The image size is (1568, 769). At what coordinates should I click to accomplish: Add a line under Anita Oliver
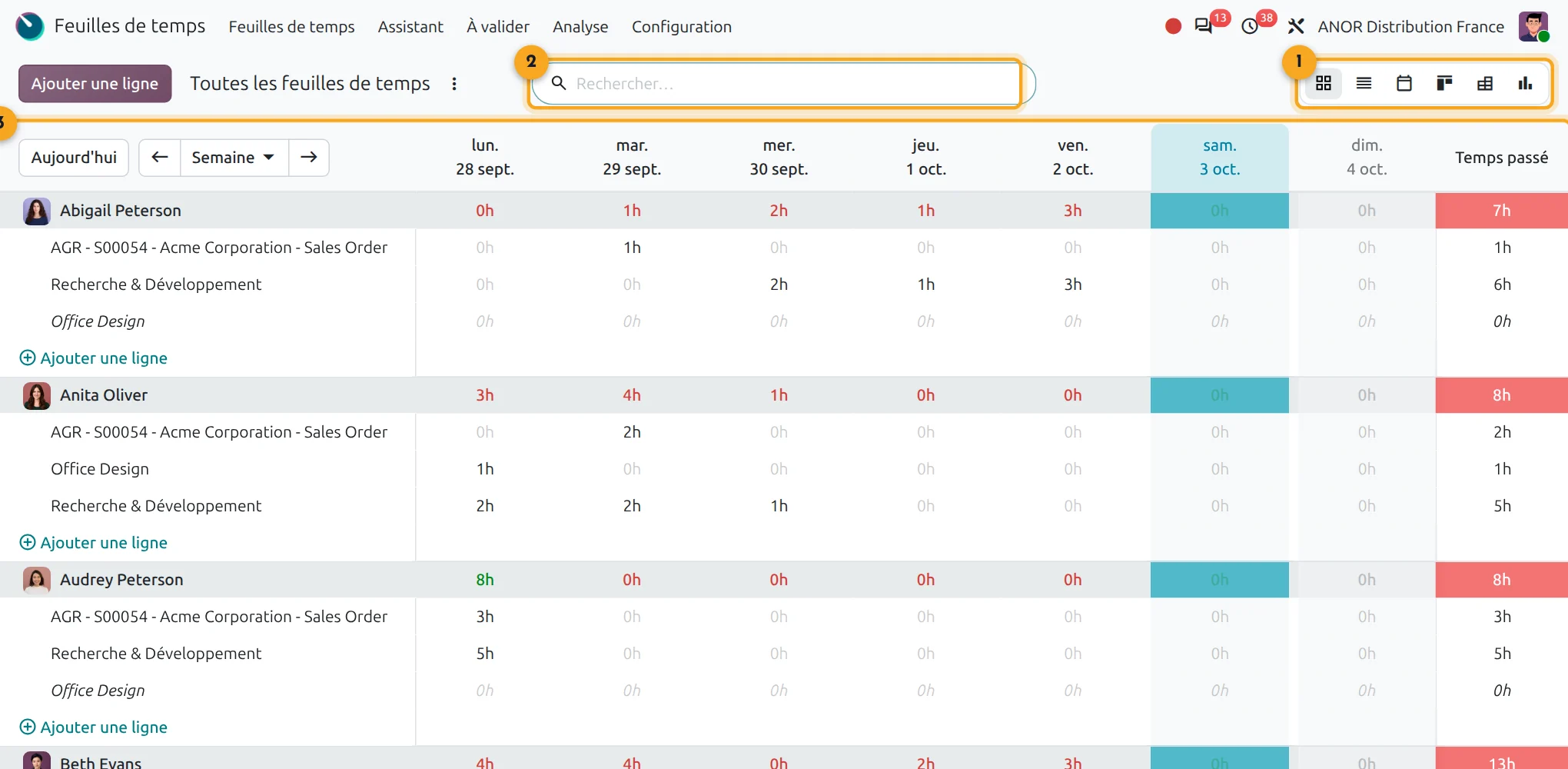tap(93, 543)
